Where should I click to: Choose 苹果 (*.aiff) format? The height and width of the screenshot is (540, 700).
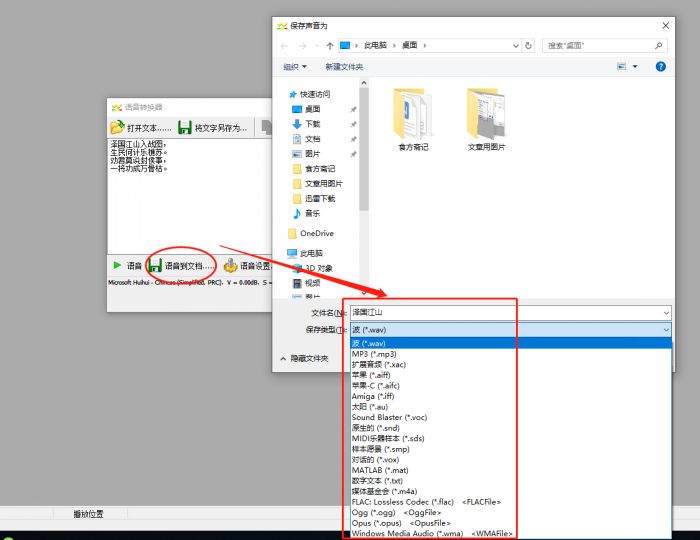tap(511, 375)
